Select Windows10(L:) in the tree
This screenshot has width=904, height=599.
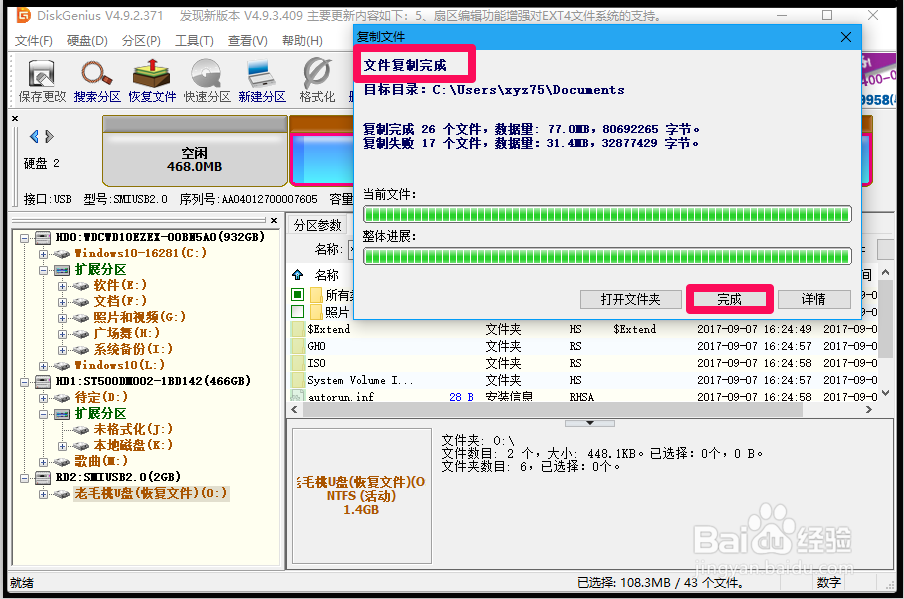point(119,365)
